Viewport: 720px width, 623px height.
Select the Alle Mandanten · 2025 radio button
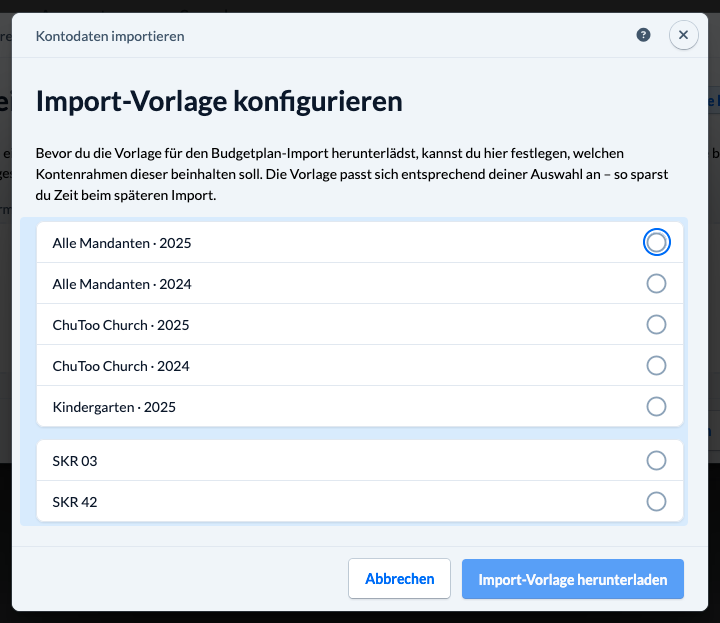coord(656,243)
